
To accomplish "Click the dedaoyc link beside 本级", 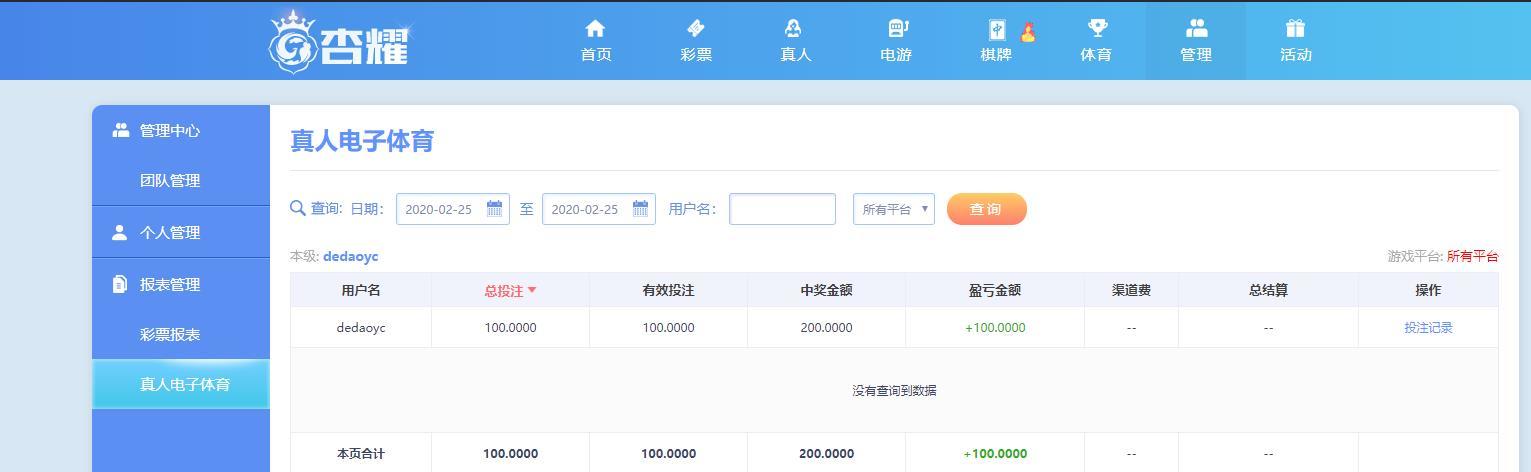I will [350, 256].
